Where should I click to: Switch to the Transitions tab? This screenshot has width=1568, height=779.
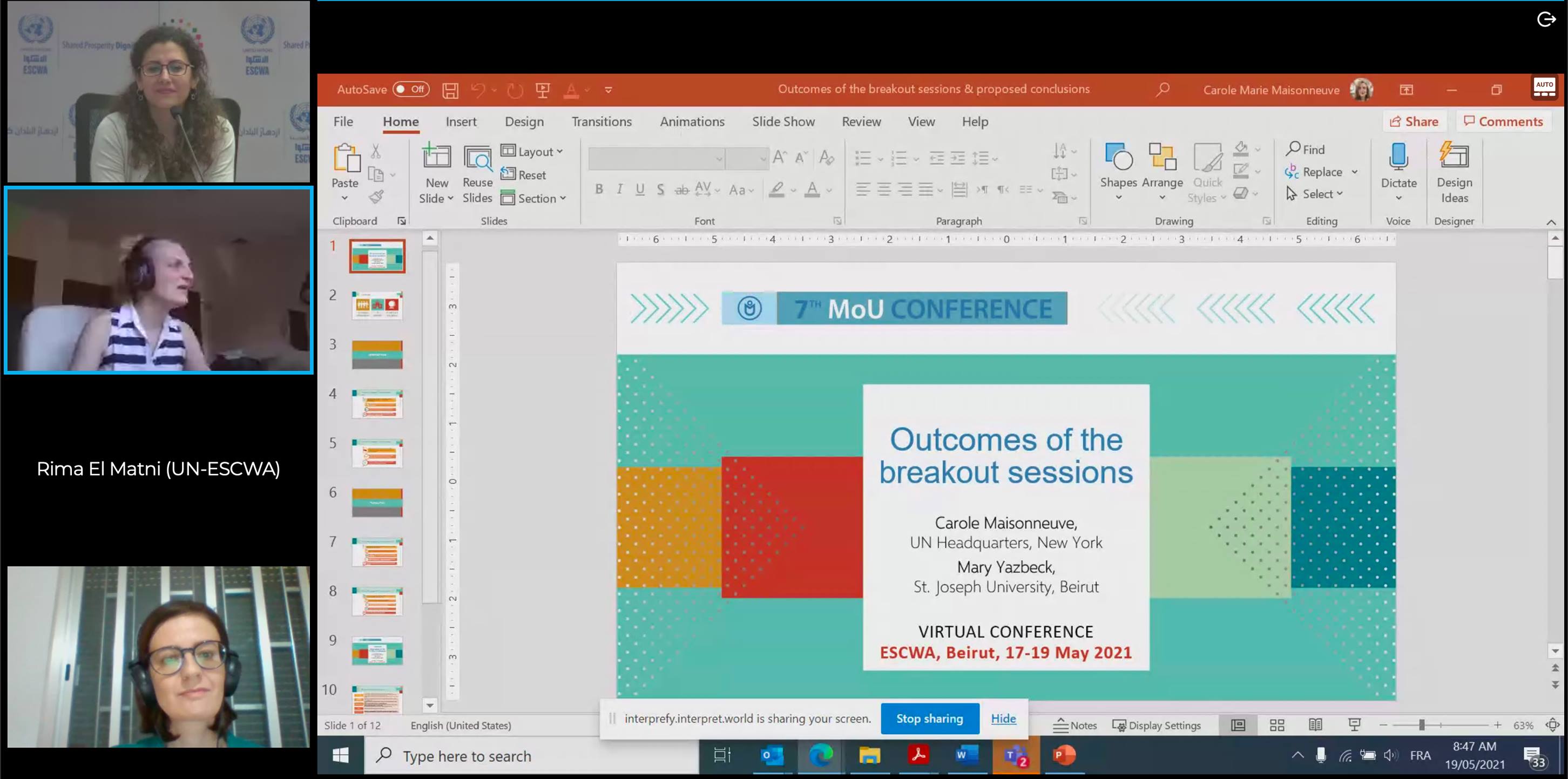[601, 121]
